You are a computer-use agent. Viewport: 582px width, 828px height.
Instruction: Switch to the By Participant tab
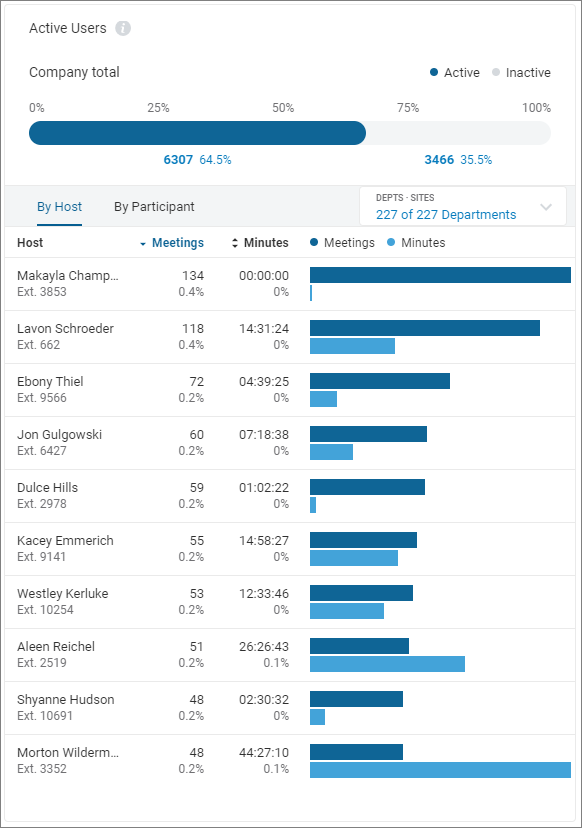(153, 206)
